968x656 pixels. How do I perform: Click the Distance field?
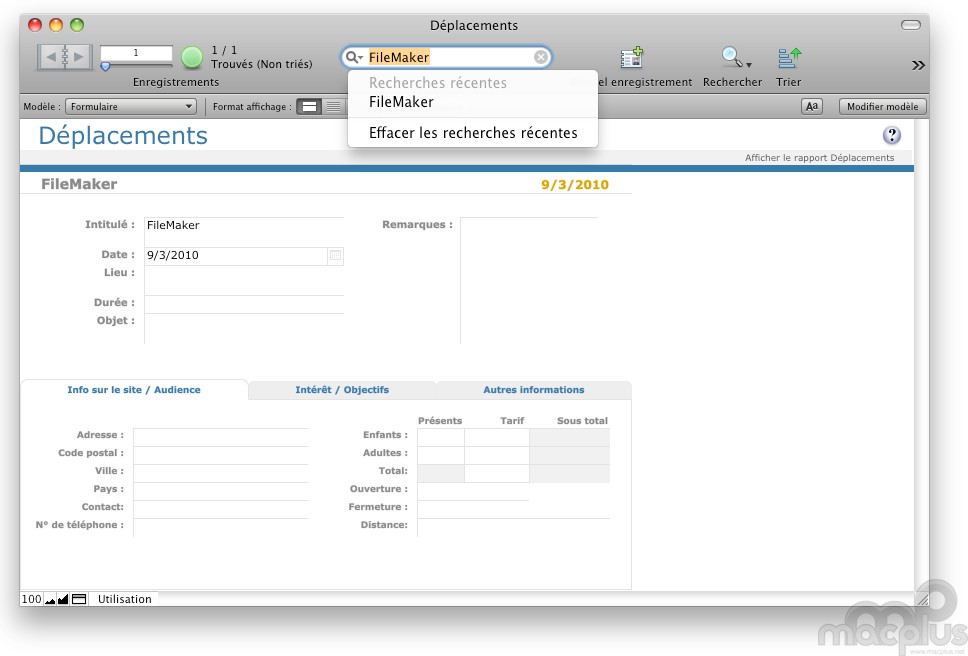point(514,528)
